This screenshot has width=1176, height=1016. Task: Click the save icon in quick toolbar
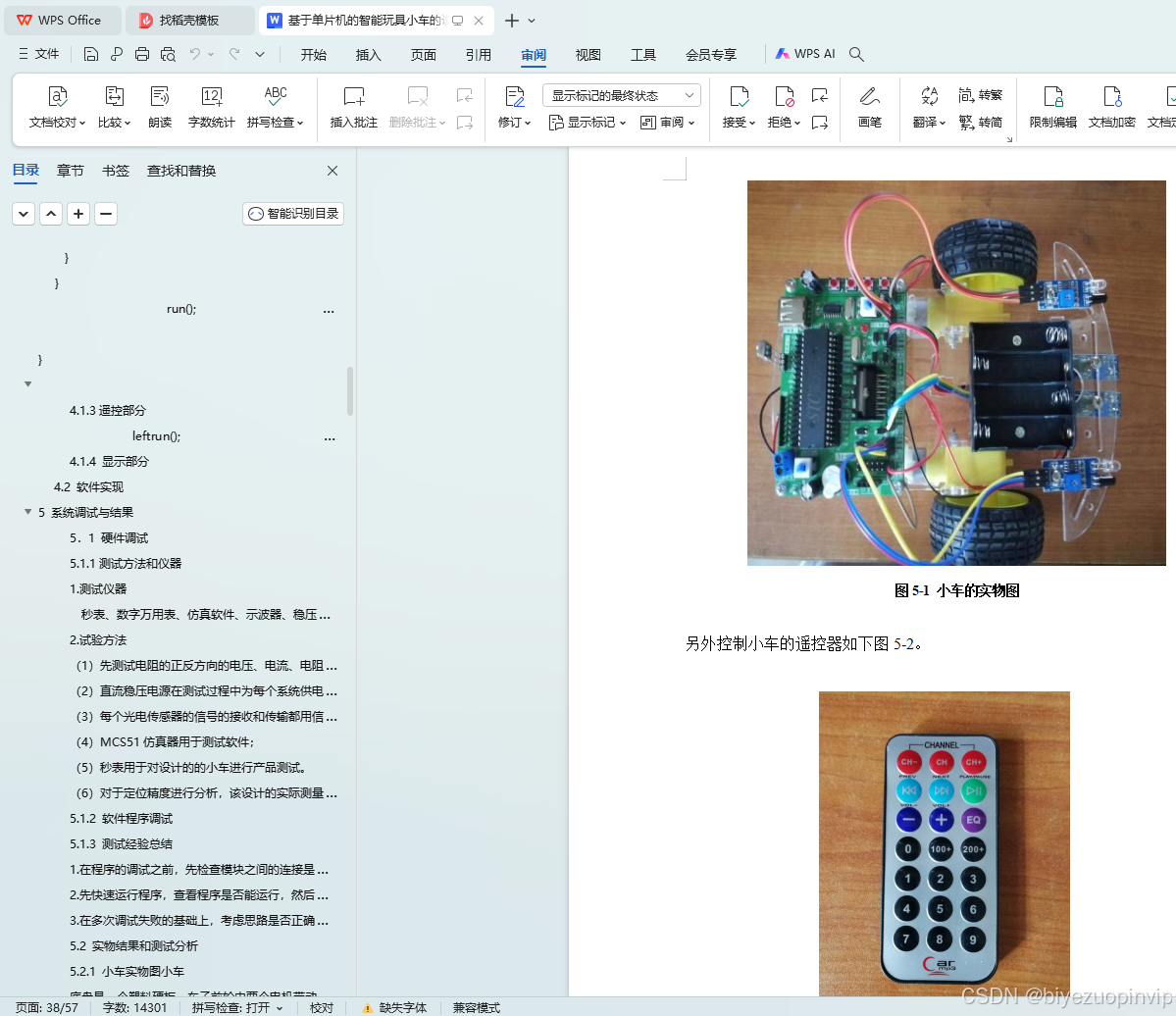(x=91, y=54)
